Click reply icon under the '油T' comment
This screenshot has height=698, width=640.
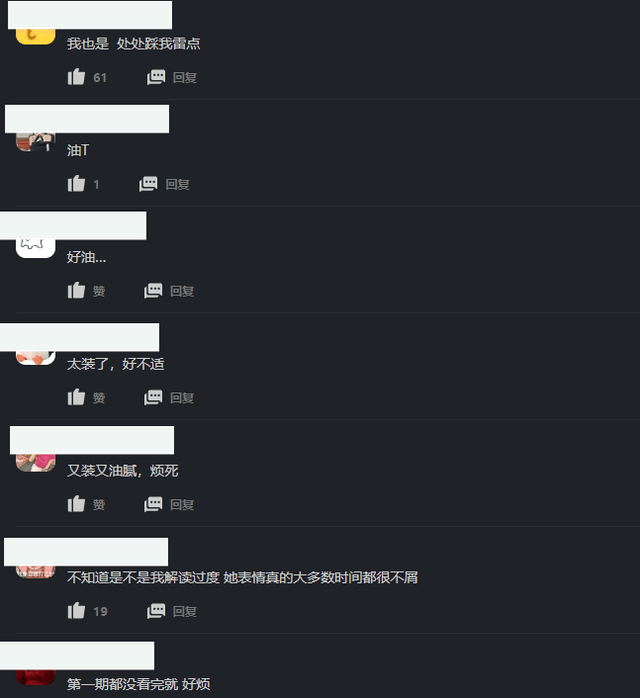[x=148, y=184]
